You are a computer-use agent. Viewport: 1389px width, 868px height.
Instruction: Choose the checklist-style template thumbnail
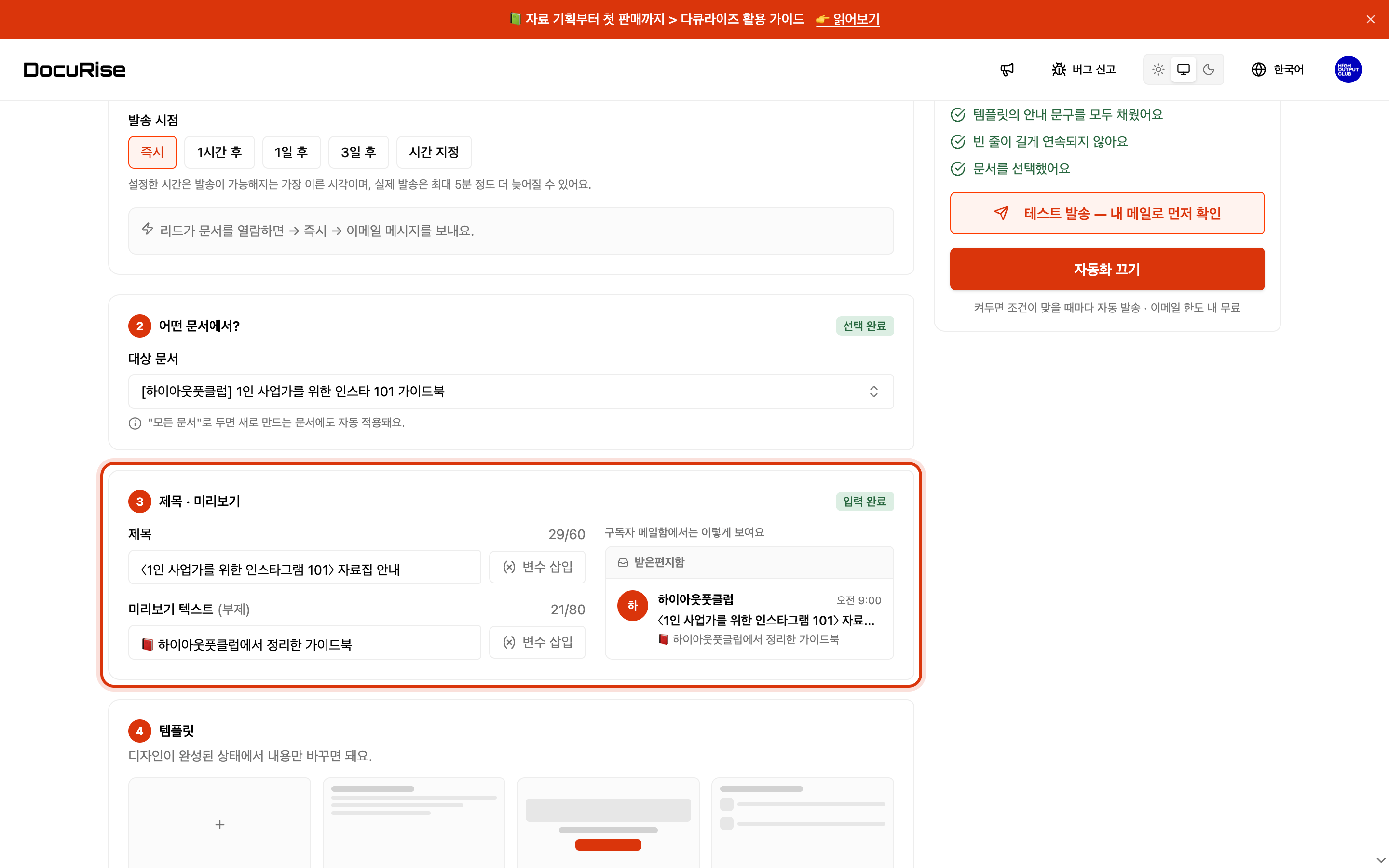803,823
